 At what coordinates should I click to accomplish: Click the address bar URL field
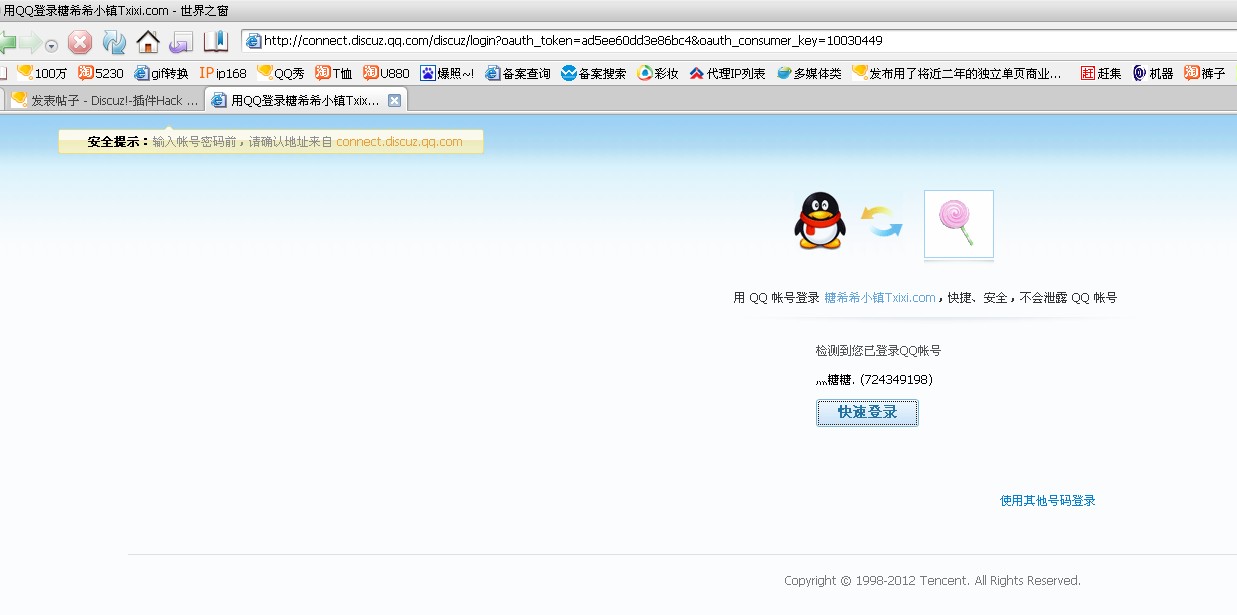[x=738, y=41]
